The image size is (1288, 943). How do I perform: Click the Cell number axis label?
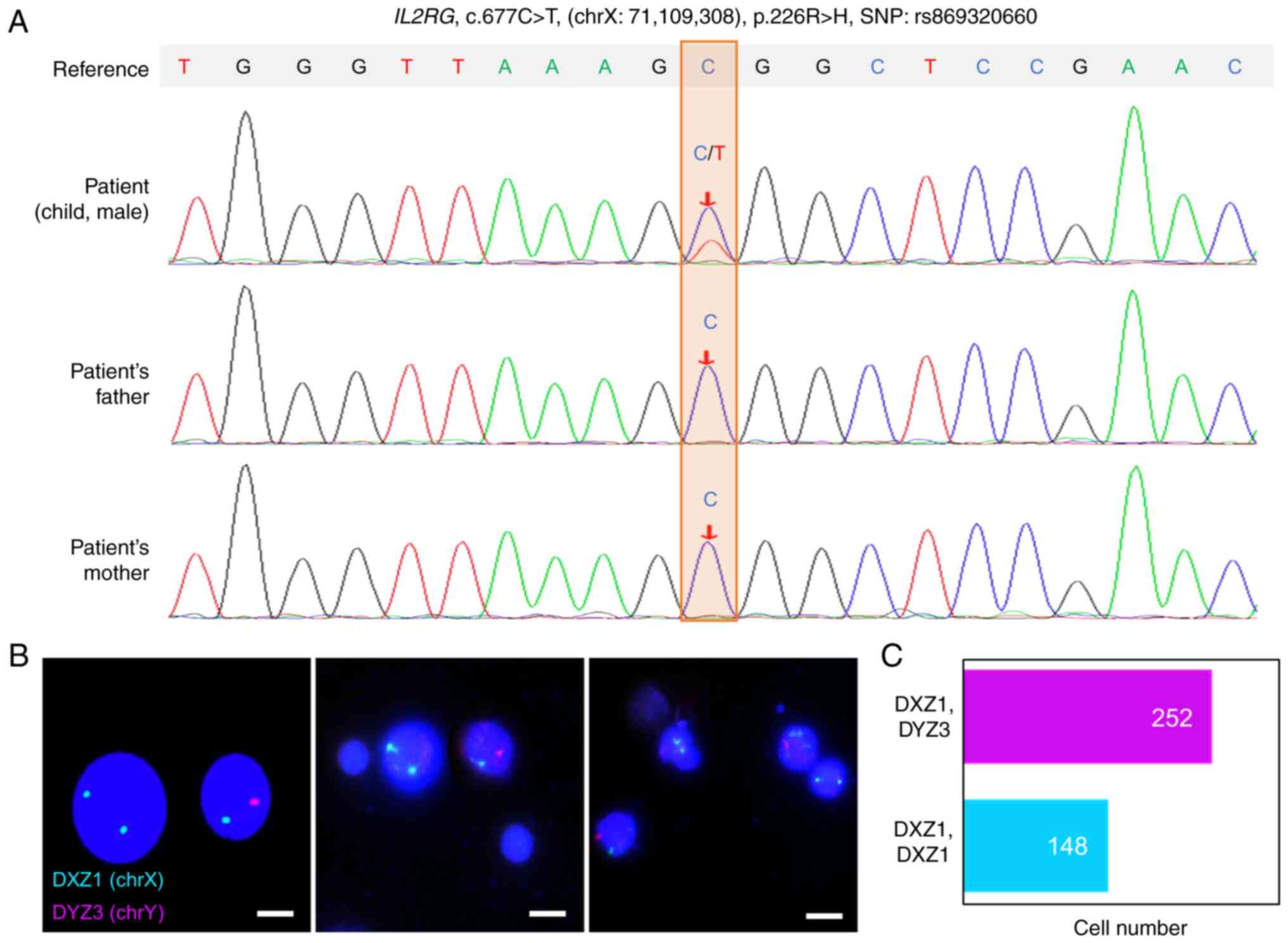pyautogui.click(x=1130, y=928)
